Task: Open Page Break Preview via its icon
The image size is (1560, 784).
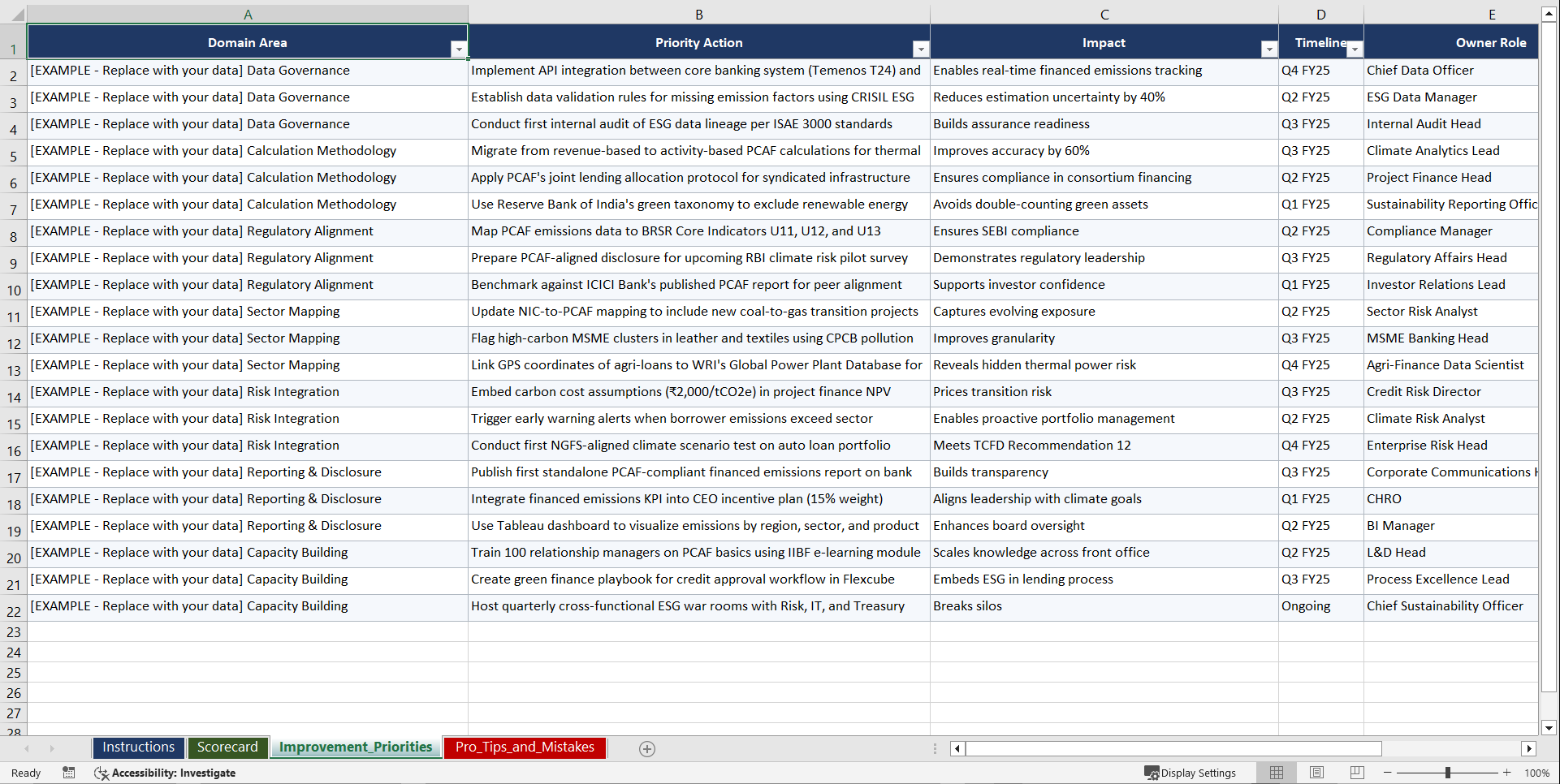Action: (1356, 773)
